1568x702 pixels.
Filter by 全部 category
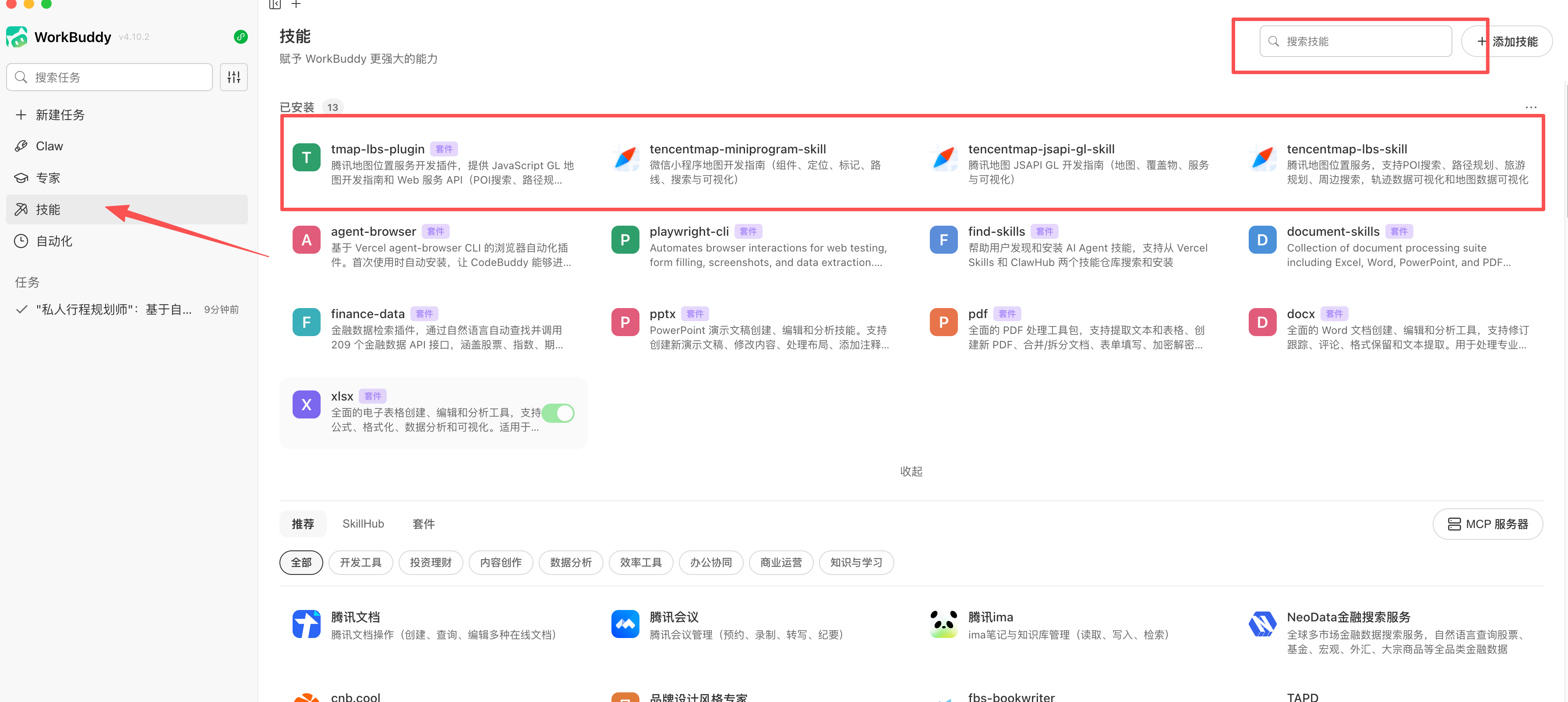pyautogui.click(x=301, y=563)
